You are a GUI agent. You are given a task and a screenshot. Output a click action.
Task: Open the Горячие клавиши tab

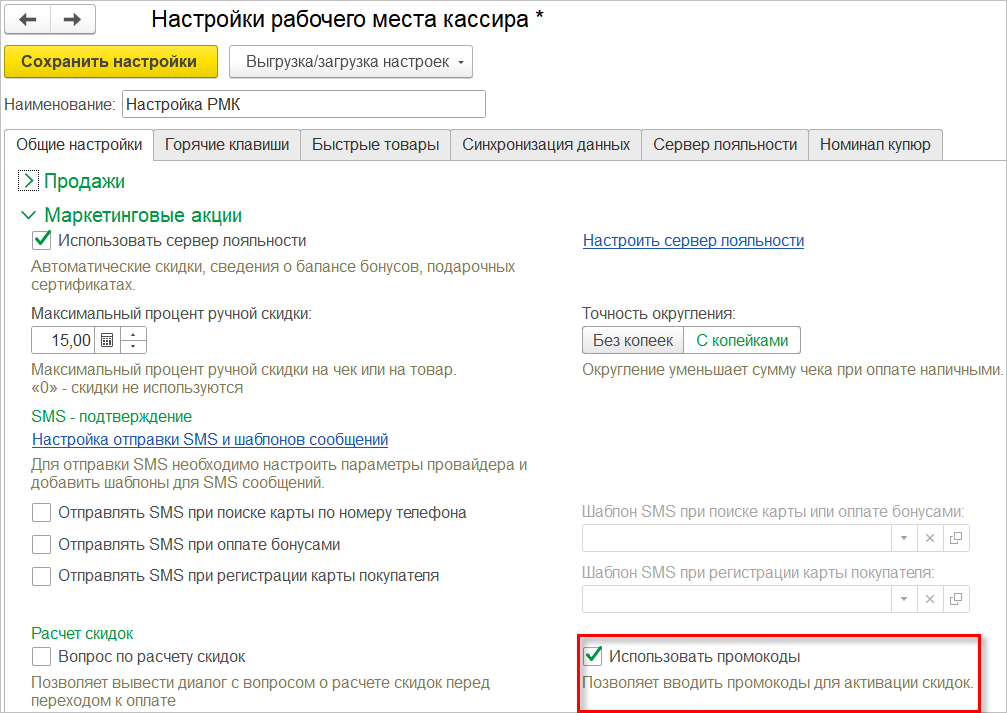pos(227,145)
